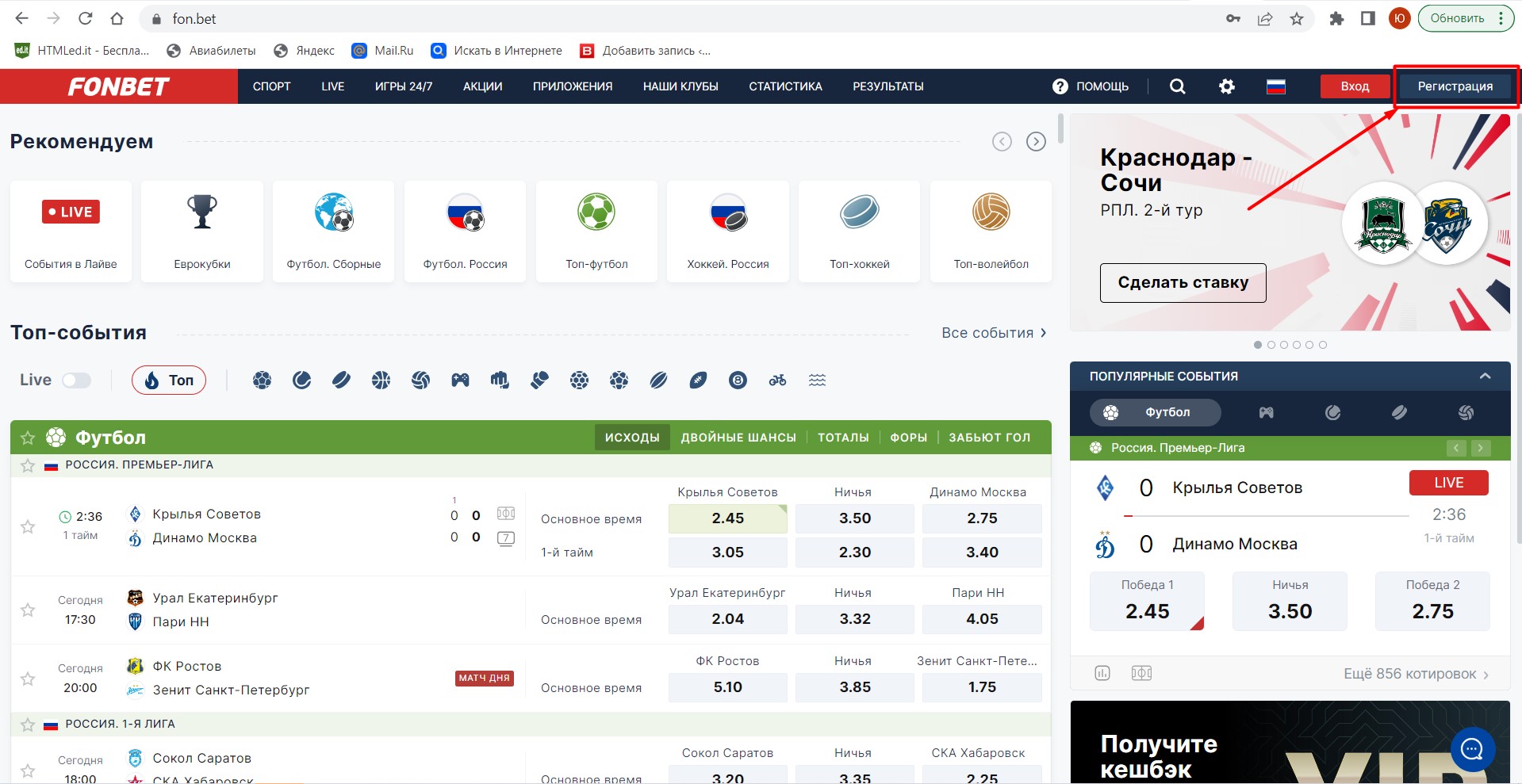Open settings gear in Fonbet header
This screenshot has width=1522, height=784.
[x=1226, y=86]
